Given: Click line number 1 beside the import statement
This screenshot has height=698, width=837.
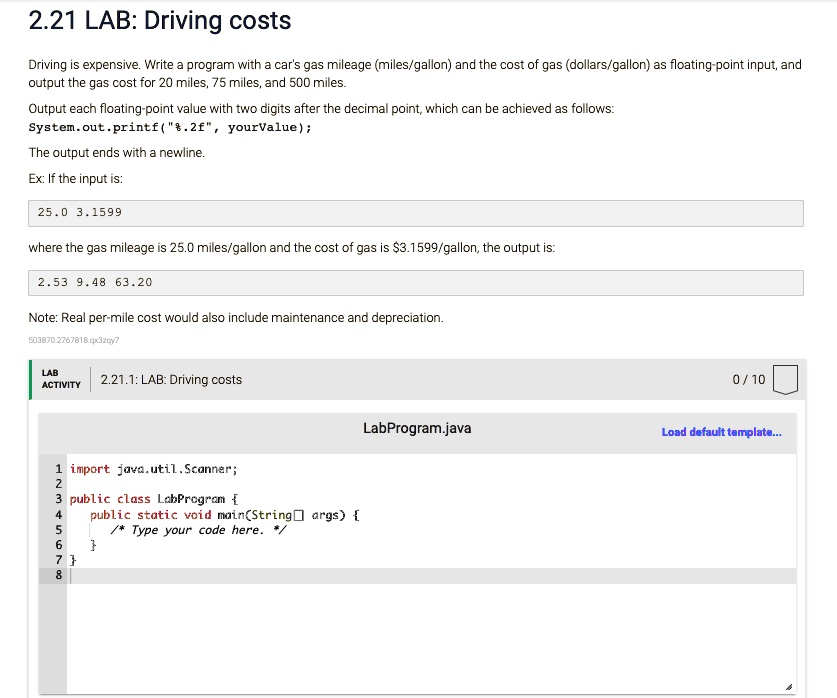Looking at the screenshot, I should pos(58,468).
